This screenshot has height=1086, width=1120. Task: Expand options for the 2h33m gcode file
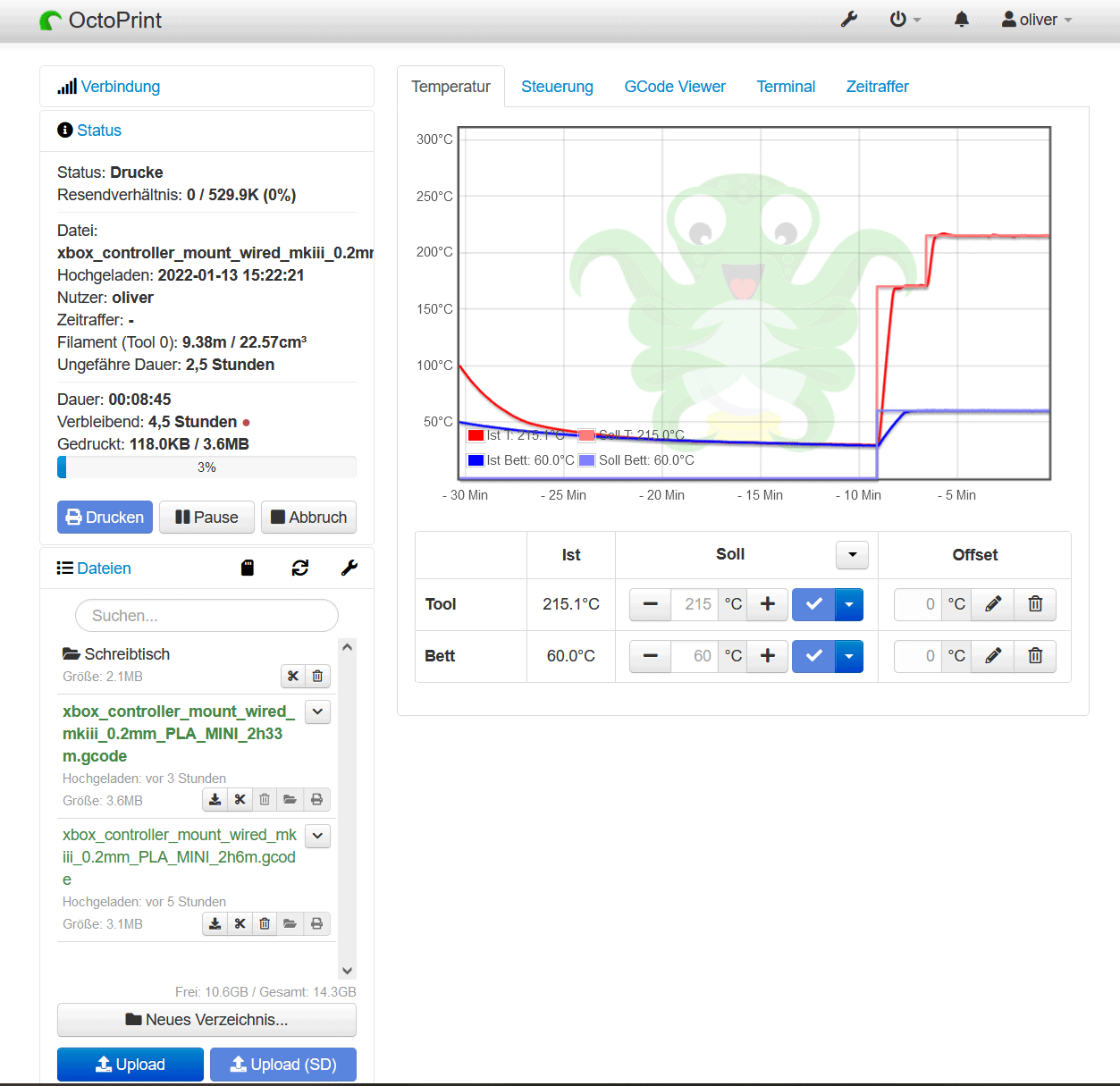317,711
